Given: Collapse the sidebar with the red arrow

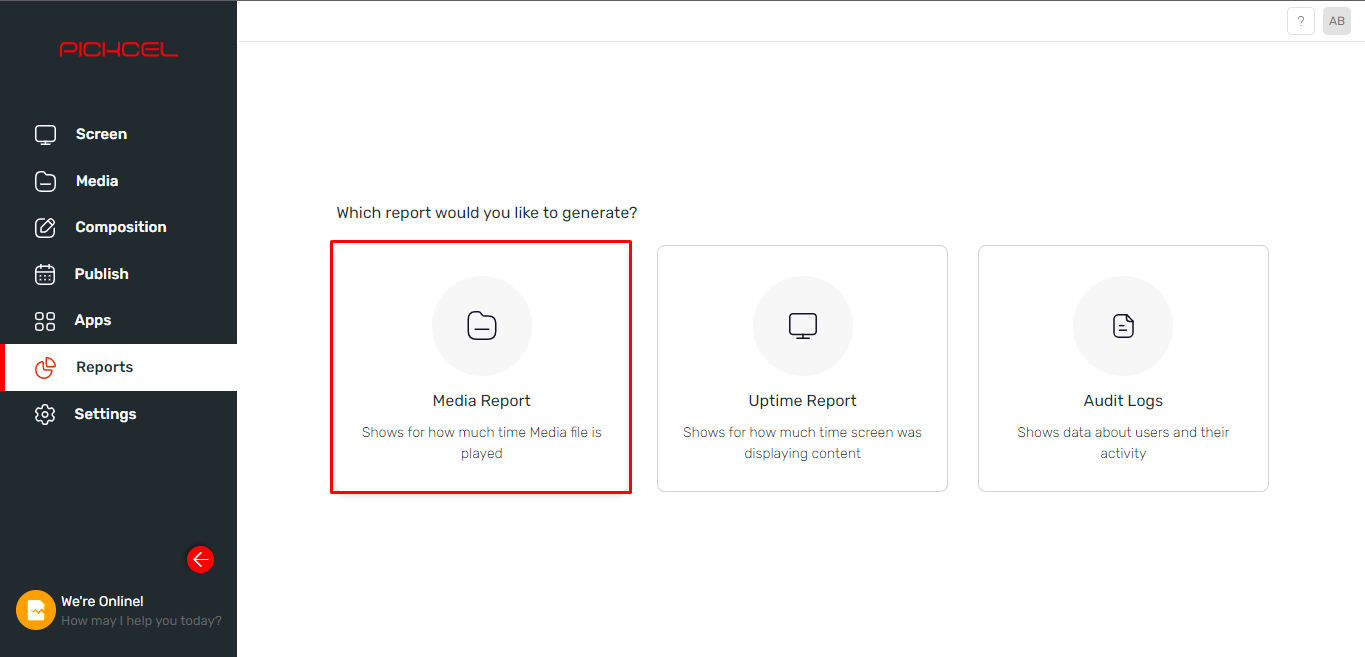Looking at the screenshot, I should coord(200,559).
